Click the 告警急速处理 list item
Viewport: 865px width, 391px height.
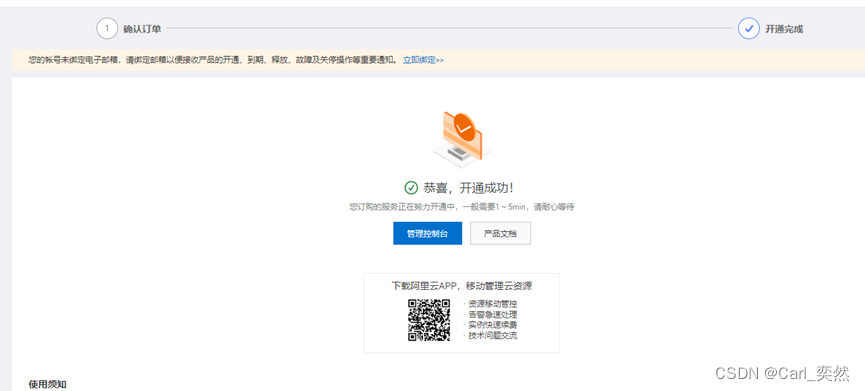click(493, 314)
